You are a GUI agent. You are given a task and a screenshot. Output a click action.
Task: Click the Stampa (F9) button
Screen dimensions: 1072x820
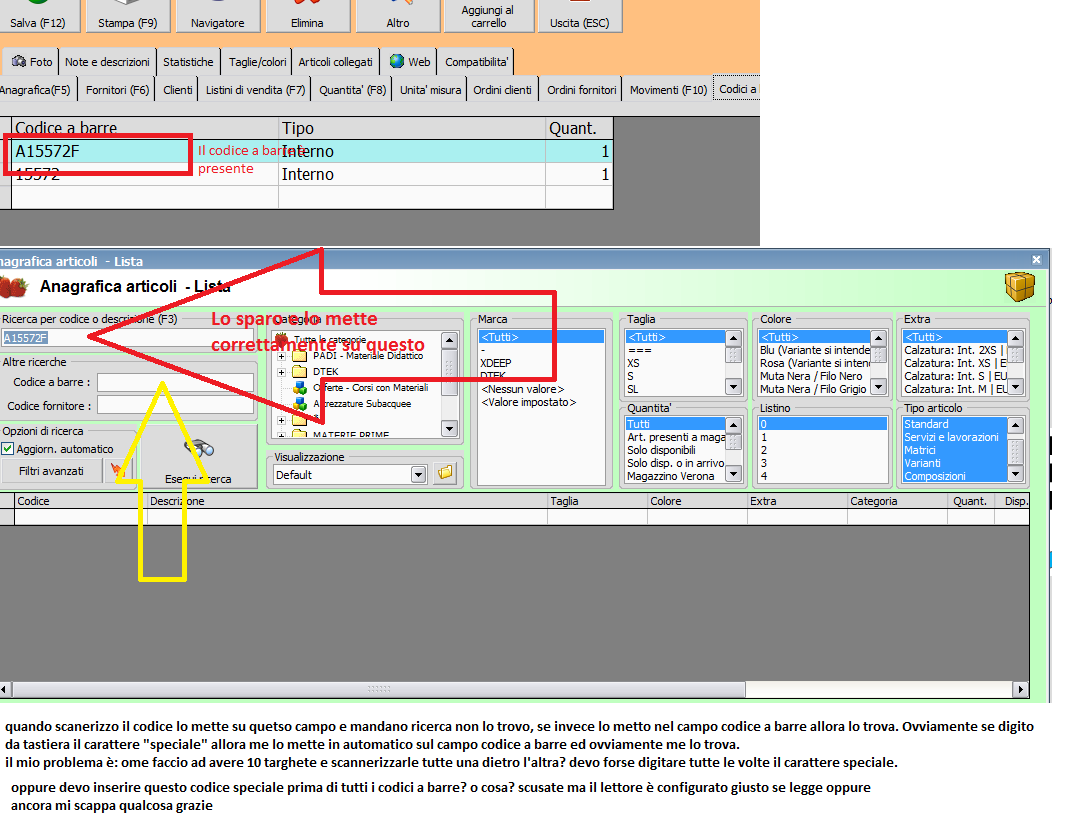127,16
